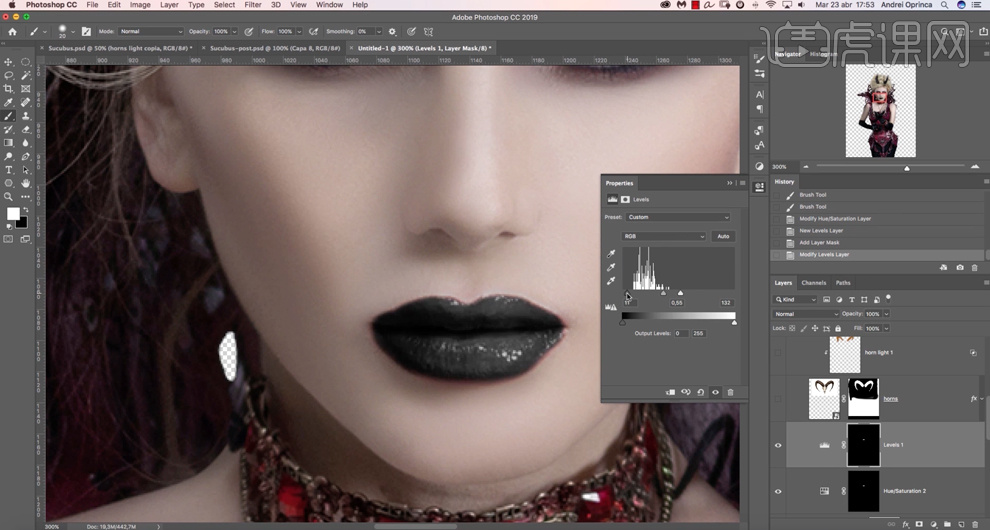Hide the Levels 1 layer
Screen dimensions: 990x530
coord(778,446)
